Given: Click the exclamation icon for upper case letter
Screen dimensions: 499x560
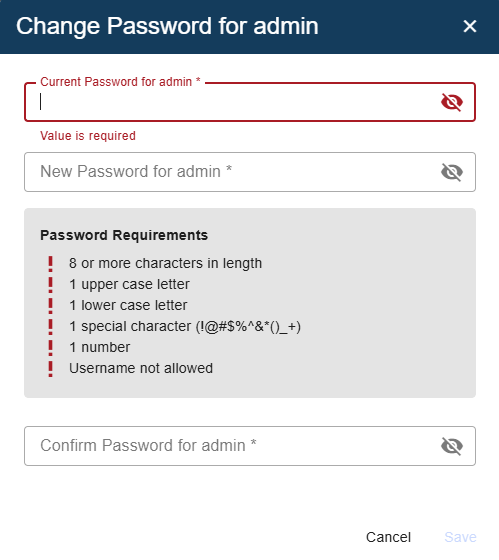Looking at the screenshot, I should pos(50,285).
